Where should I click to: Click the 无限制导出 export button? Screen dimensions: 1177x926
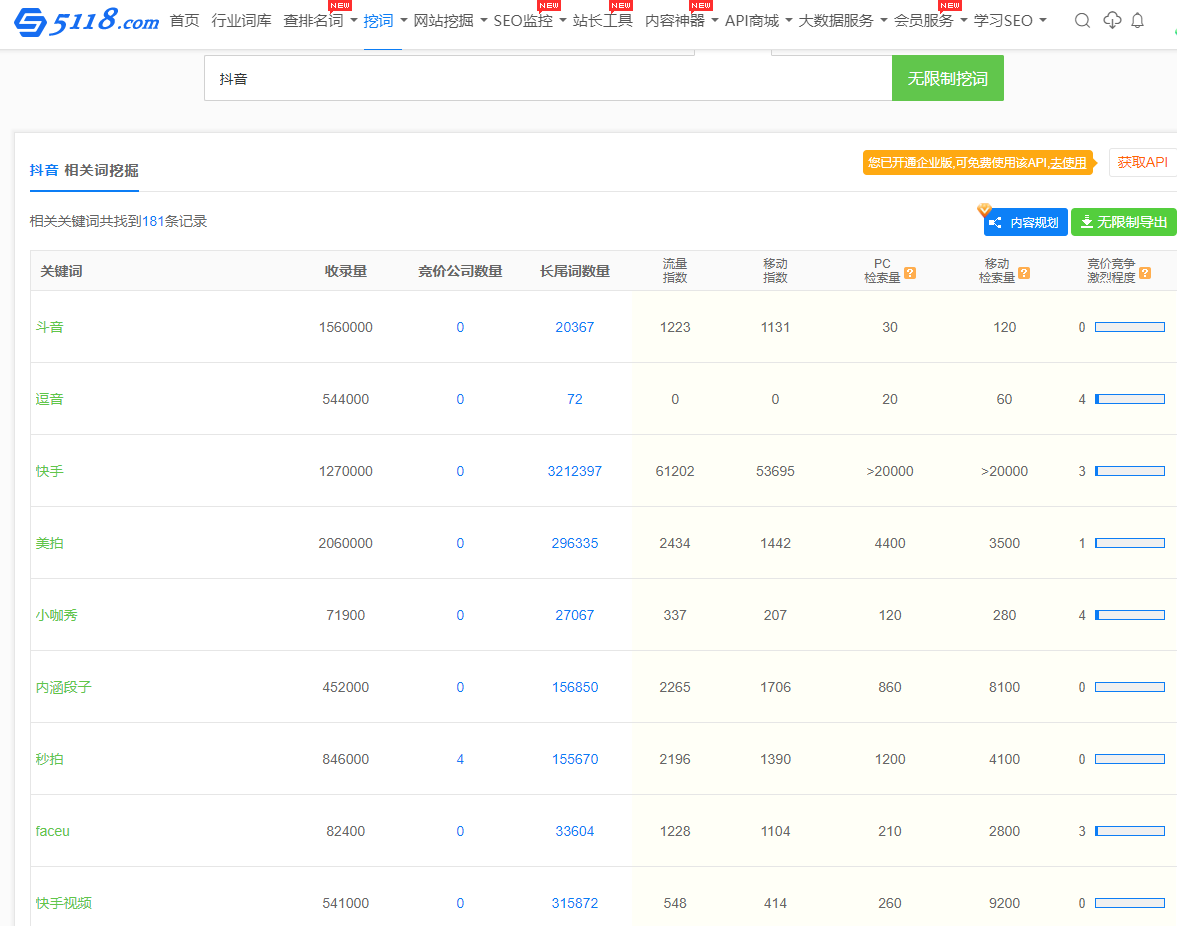[1124, 222]
